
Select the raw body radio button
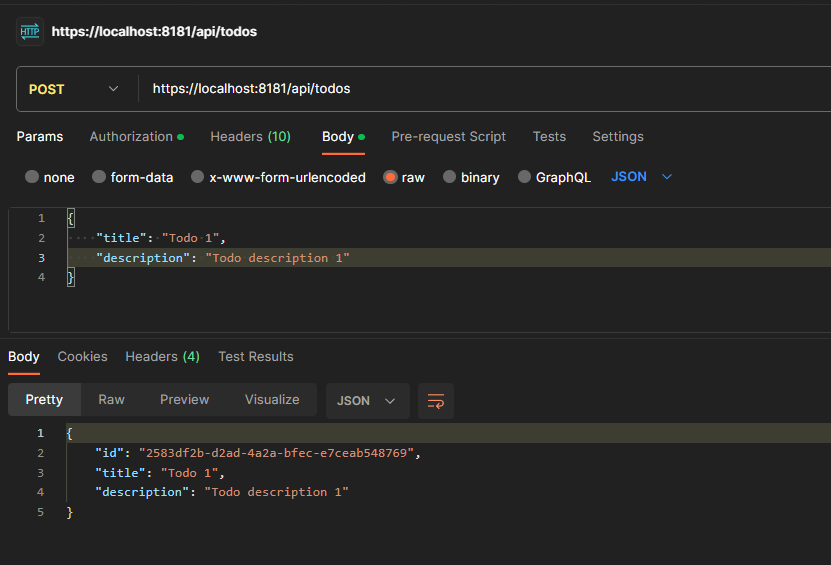[390, 177]
